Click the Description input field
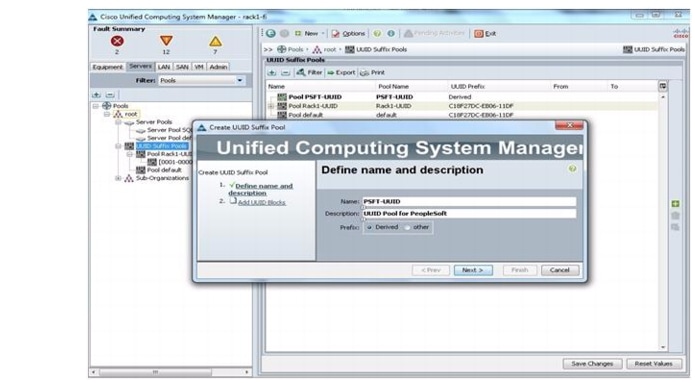Screen dimensions: 695x383 click(x=469, y=213)
